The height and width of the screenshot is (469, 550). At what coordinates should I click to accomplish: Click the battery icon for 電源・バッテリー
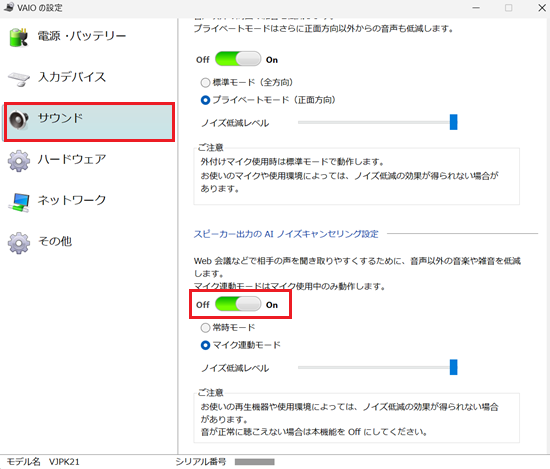coord(19,37)
